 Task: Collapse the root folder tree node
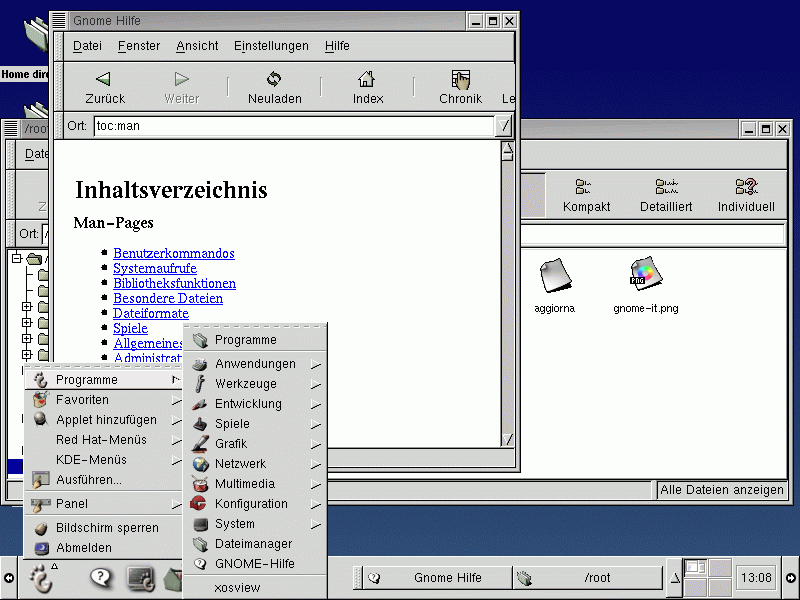16,259
